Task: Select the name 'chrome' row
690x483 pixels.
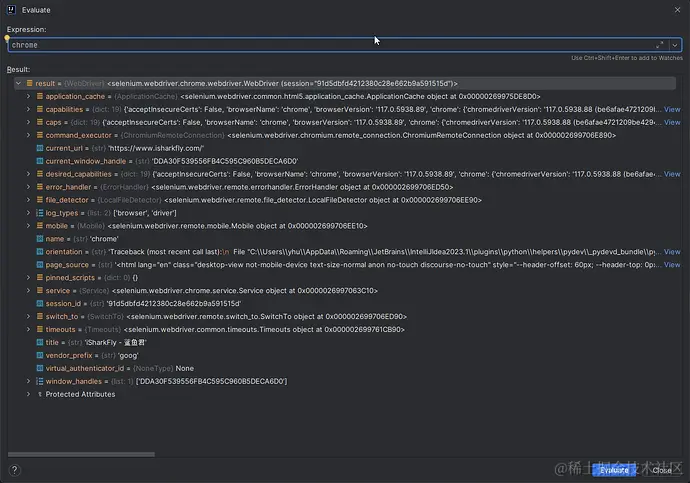Action: point(345,239)
